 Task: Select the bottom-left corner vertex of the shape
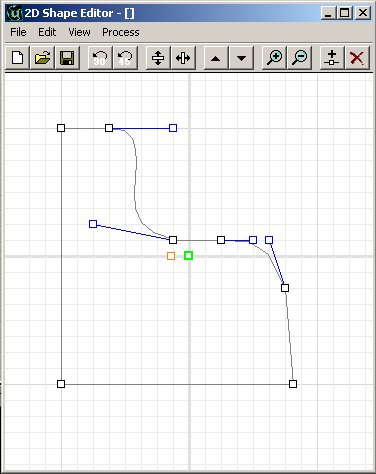click(61, 384)
